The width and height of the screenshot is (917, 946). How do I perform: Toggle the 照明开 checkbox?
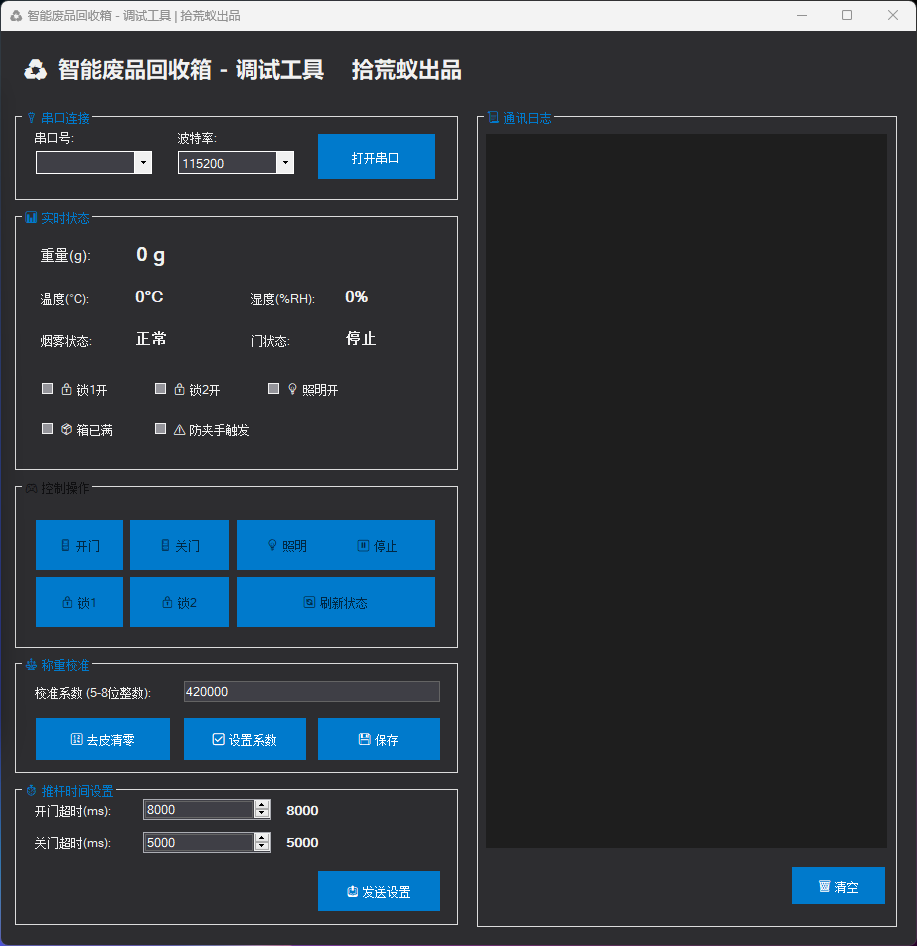coord(273,389)
